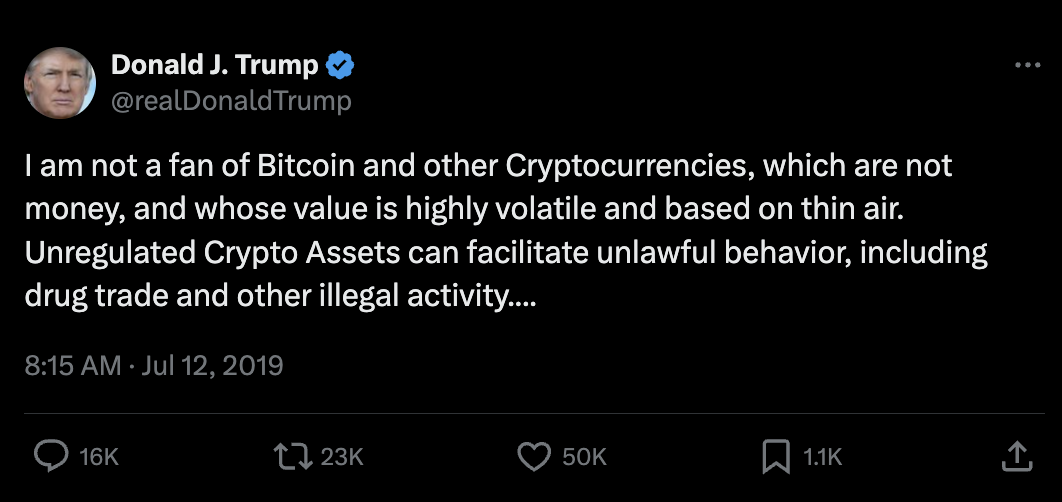1062x502 pixels.
Task: Click the blue verified checkmark badge
Action: coord(341,66)
